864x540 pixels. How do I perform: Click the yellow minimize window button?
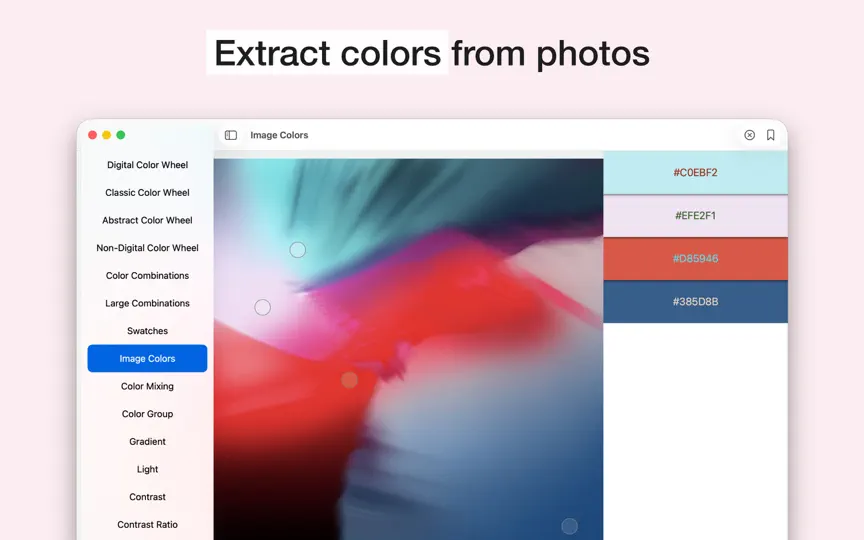click(106, 135)
